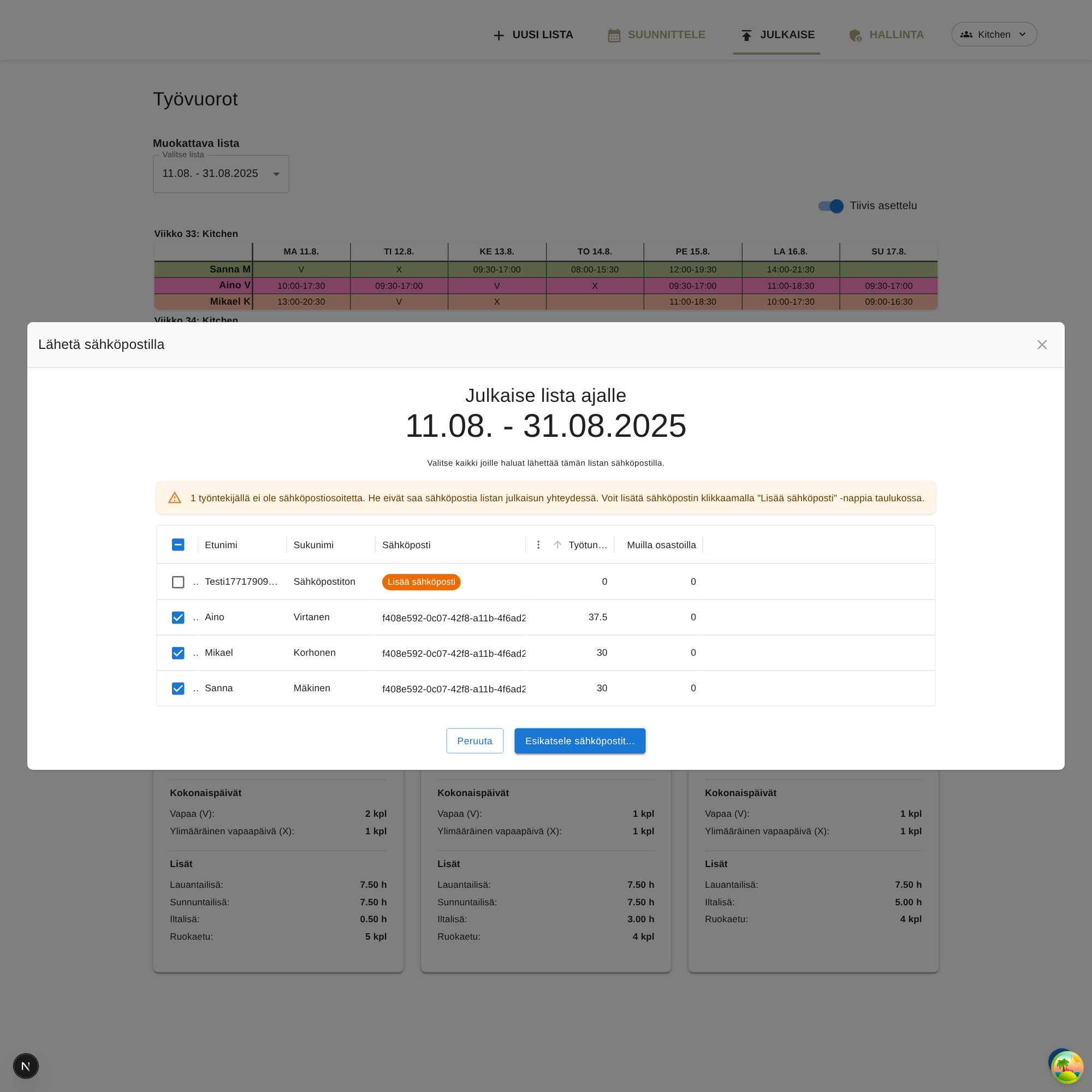Click the warning triangle icon in alert
The image size is (1092, 1092).
point(175,498)
